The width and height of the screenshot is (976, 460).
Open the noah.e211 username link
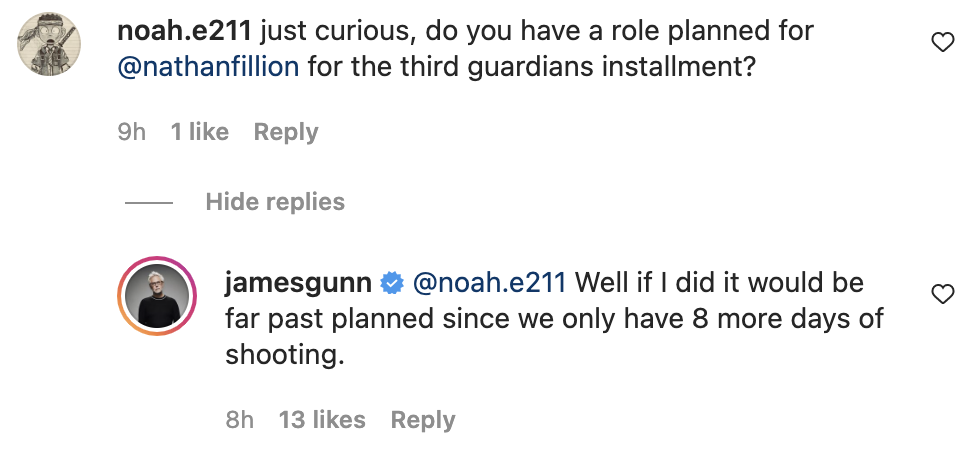186,32
